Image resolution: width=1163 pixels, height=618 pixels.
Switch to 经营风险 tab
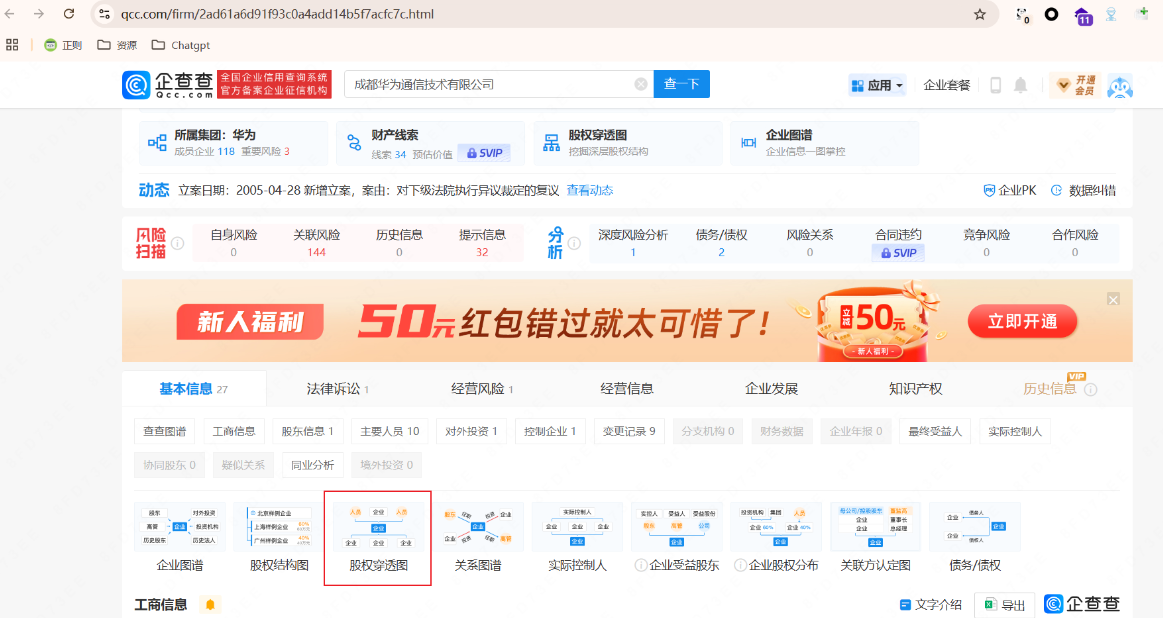(x=482, y=389)
